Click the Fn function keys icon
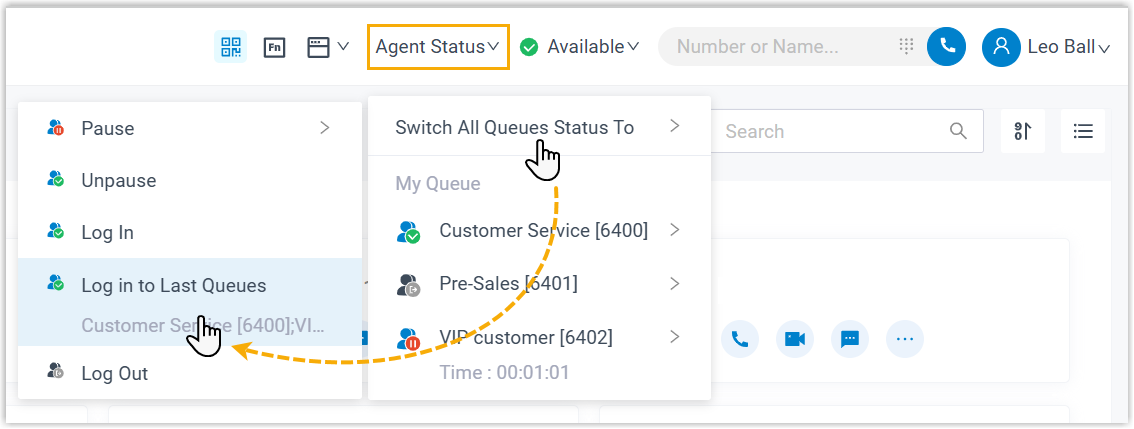The width and height of the screenshot is (1134, 429). click(274, 46)
